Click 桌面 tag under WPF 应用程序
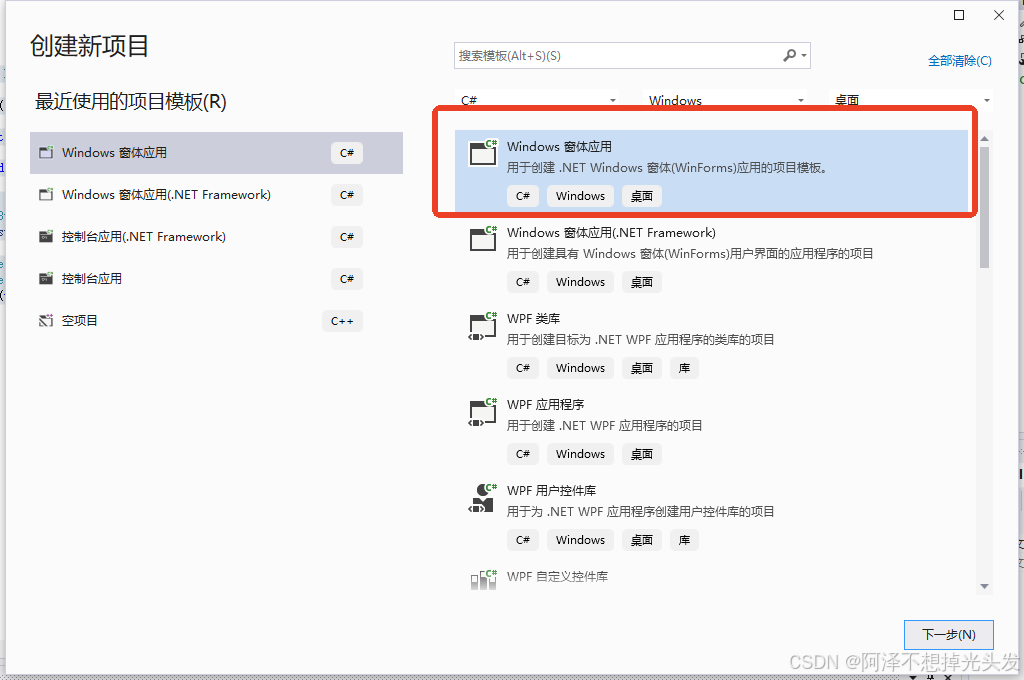 [641, 454]
